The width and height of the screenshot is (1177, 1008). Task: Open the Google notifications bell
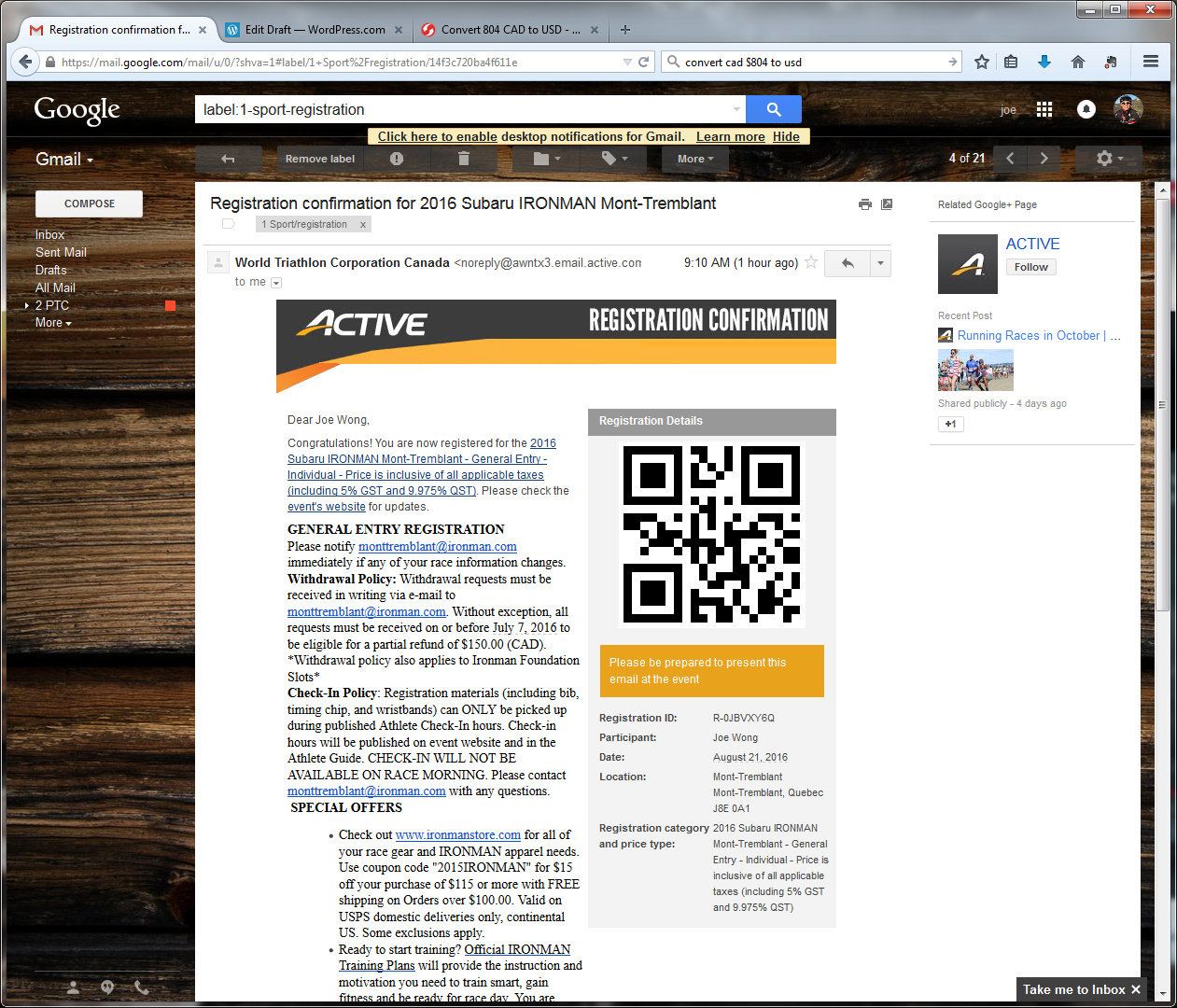pos(1086,109)
